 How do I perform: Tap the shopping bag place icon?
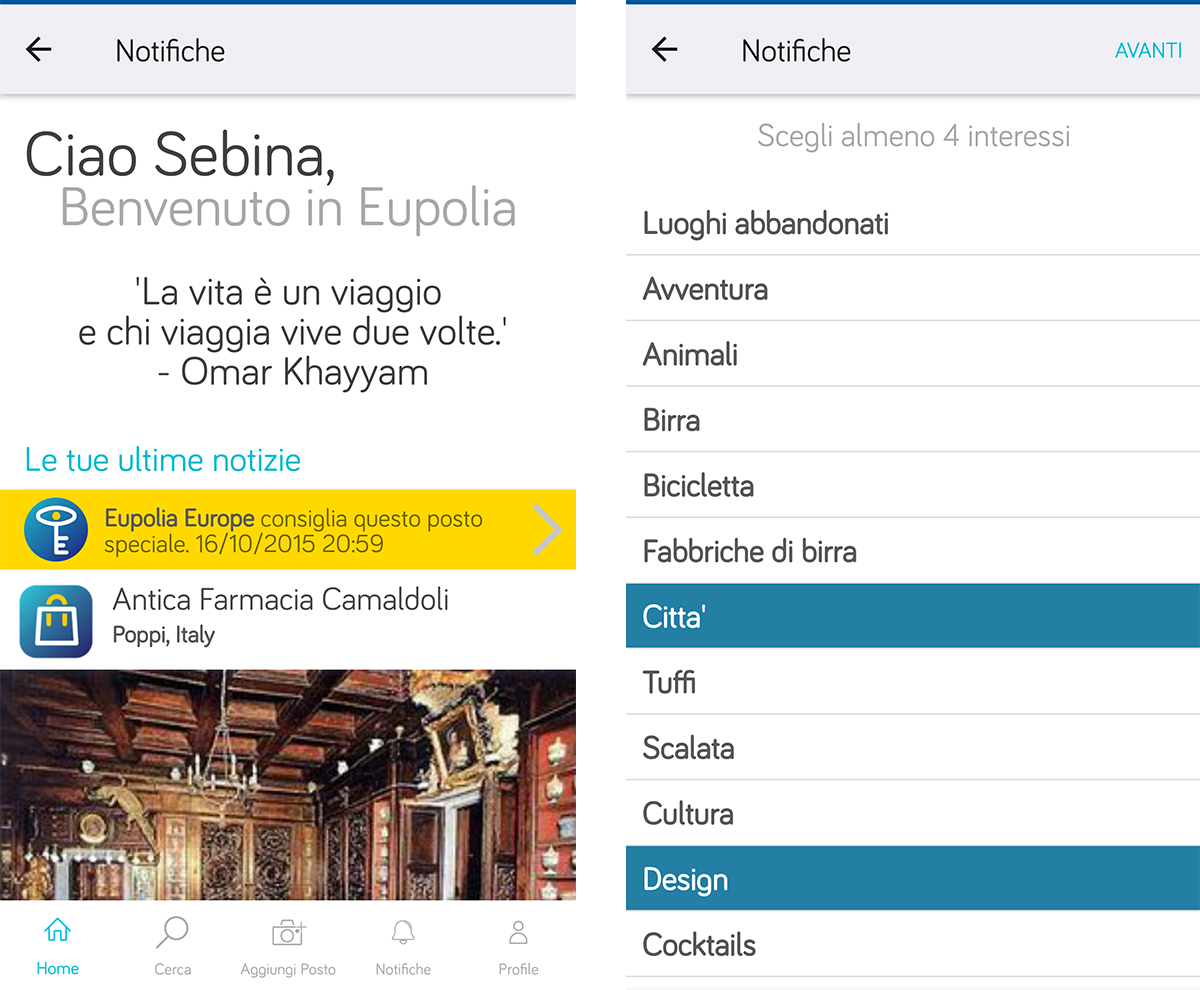coord(56,621)
